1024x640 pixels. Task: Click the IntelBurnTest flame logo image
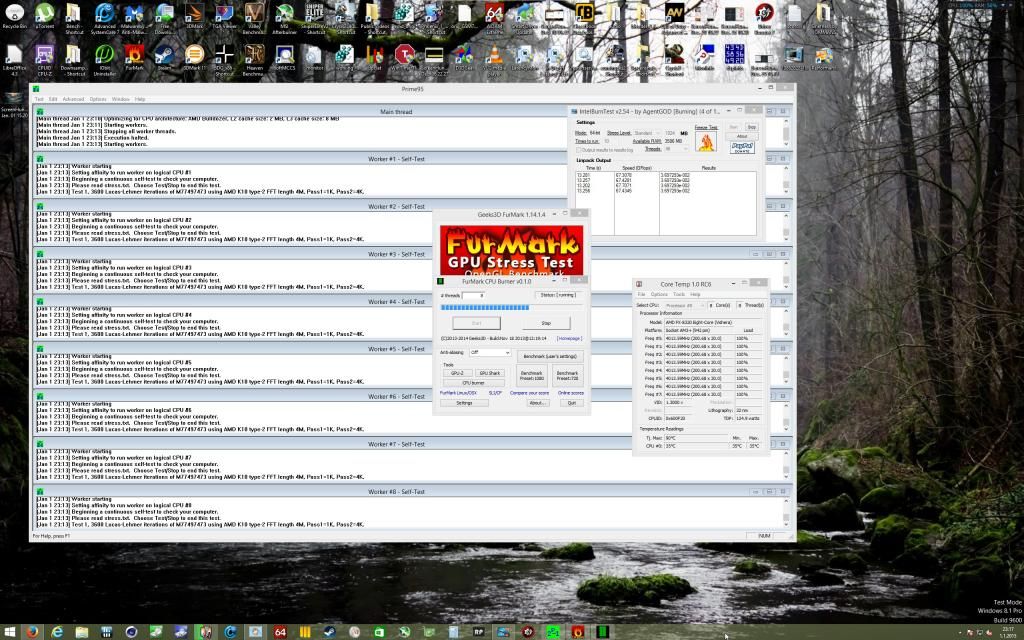pyautogui.click(x=706, y=141)
